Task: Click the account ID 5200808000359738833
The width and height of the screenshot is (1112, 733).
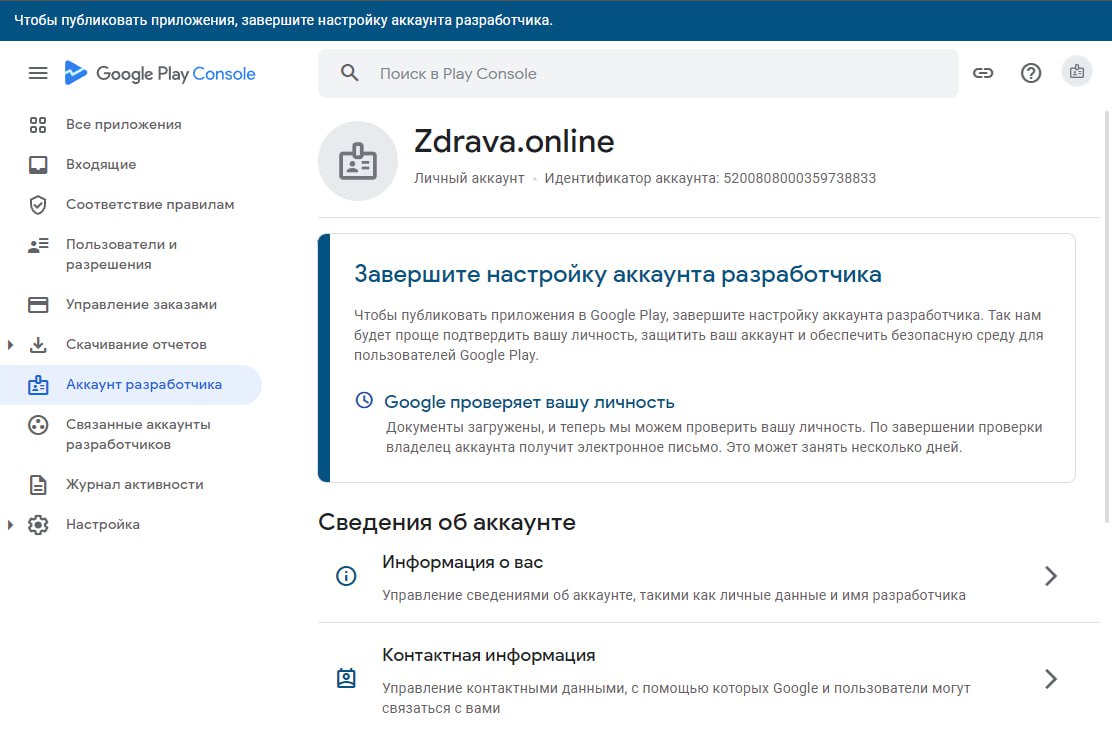Action: [x=799, y=179]
